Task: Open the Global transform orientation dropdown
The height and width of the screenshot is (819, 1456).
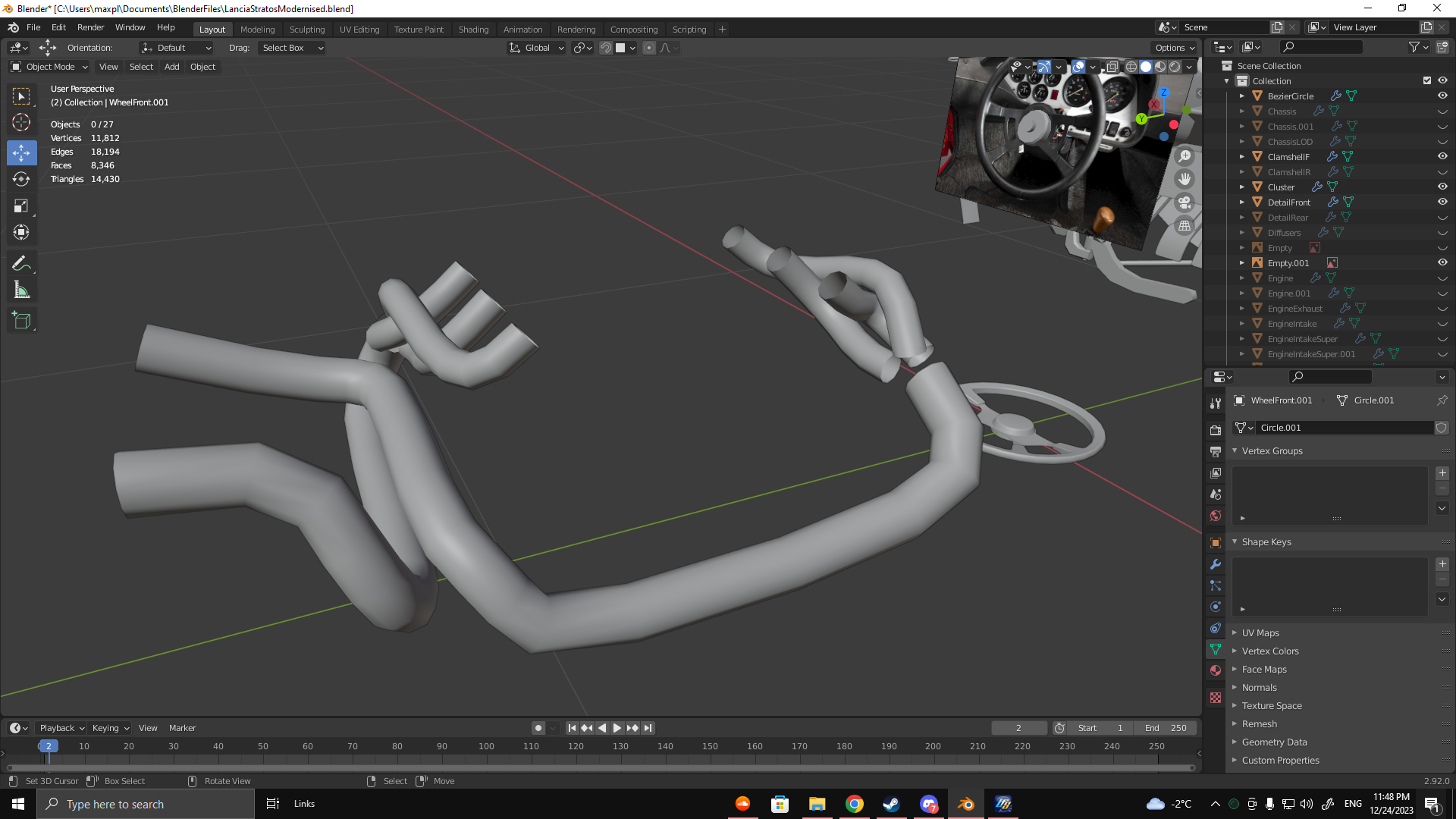Action: [537, 48]
